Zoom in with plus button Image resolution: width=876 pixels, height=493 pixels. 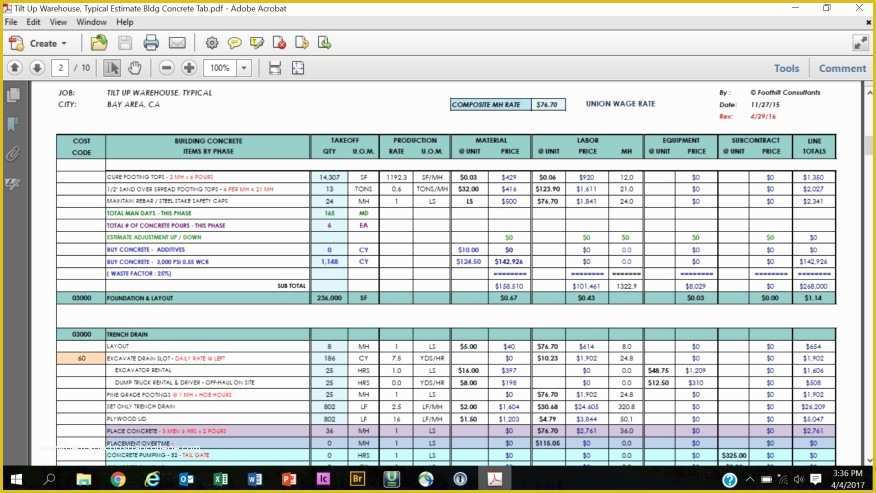coord(189,68)
